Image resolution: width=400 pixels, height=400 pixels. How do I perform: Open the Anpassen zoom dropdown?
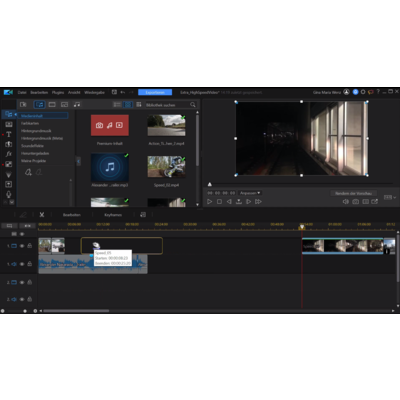[x=250, y=193]
